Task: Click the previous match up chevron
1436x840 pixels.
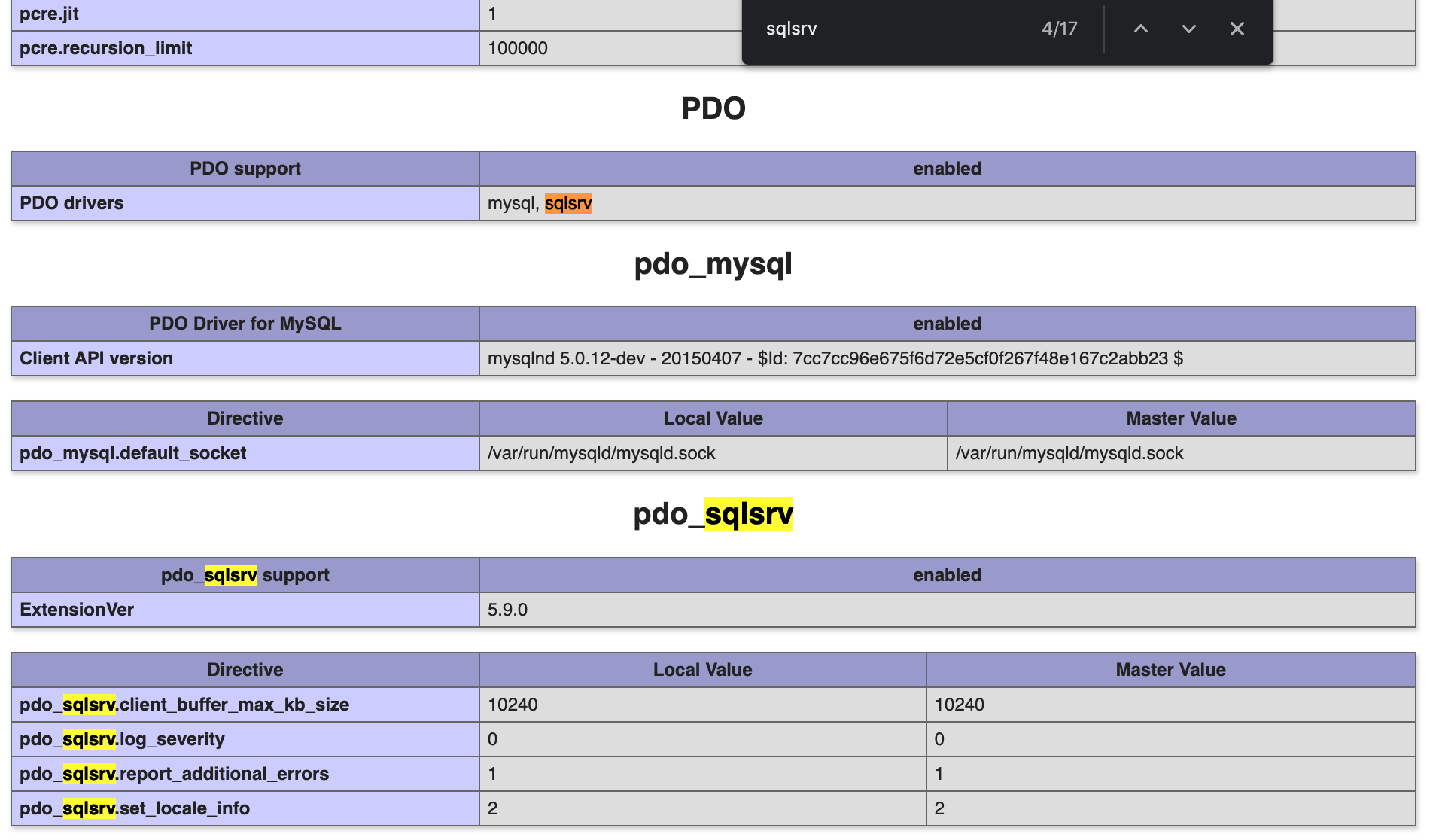Action: click(1140, 29)
